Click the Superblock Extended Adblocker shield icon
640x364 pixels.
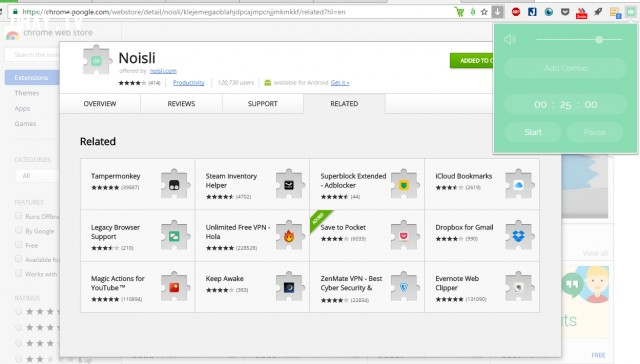tap(404, 184)
